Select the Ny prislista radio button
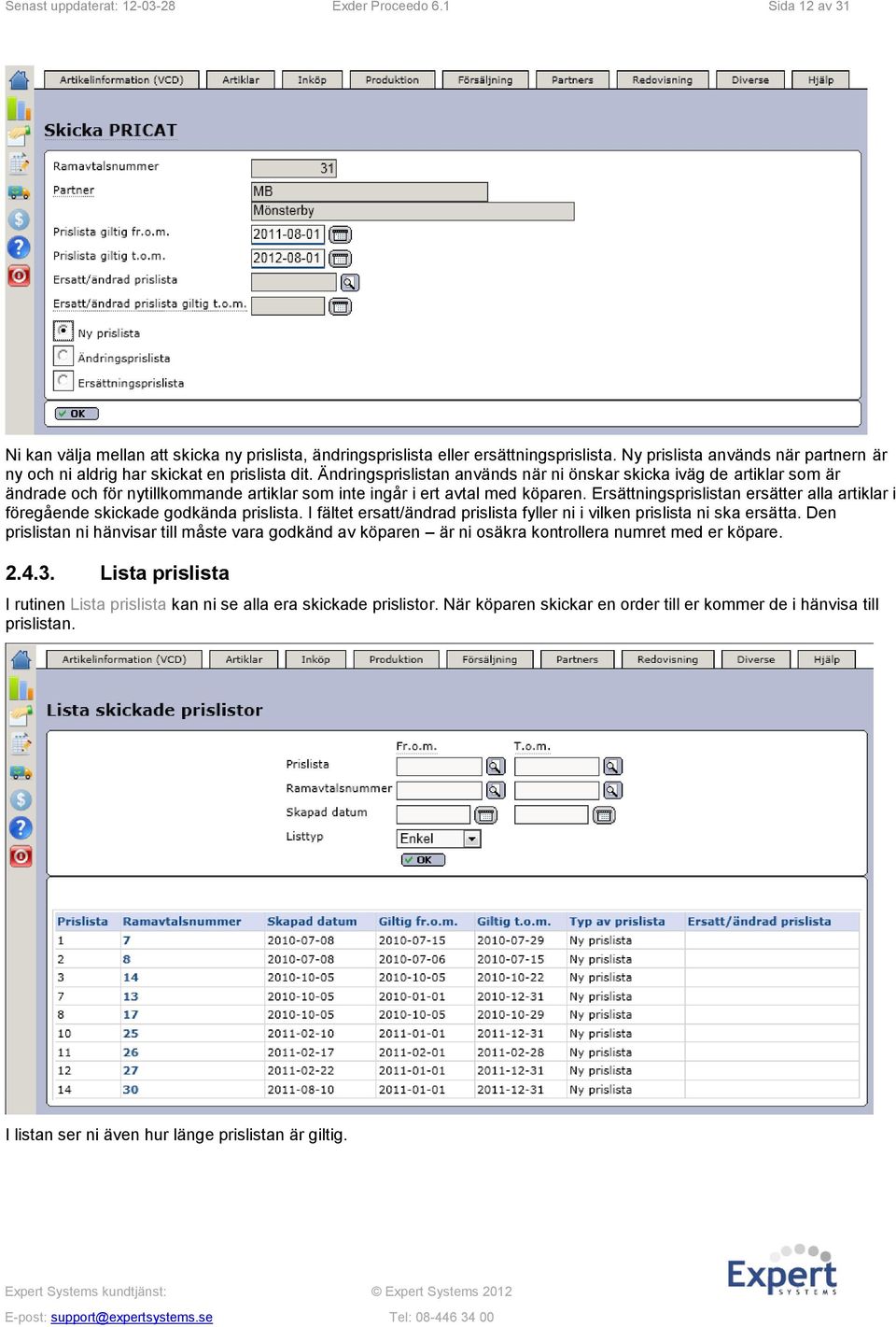This screenshot has height=1327, width=896. [63, 331]
